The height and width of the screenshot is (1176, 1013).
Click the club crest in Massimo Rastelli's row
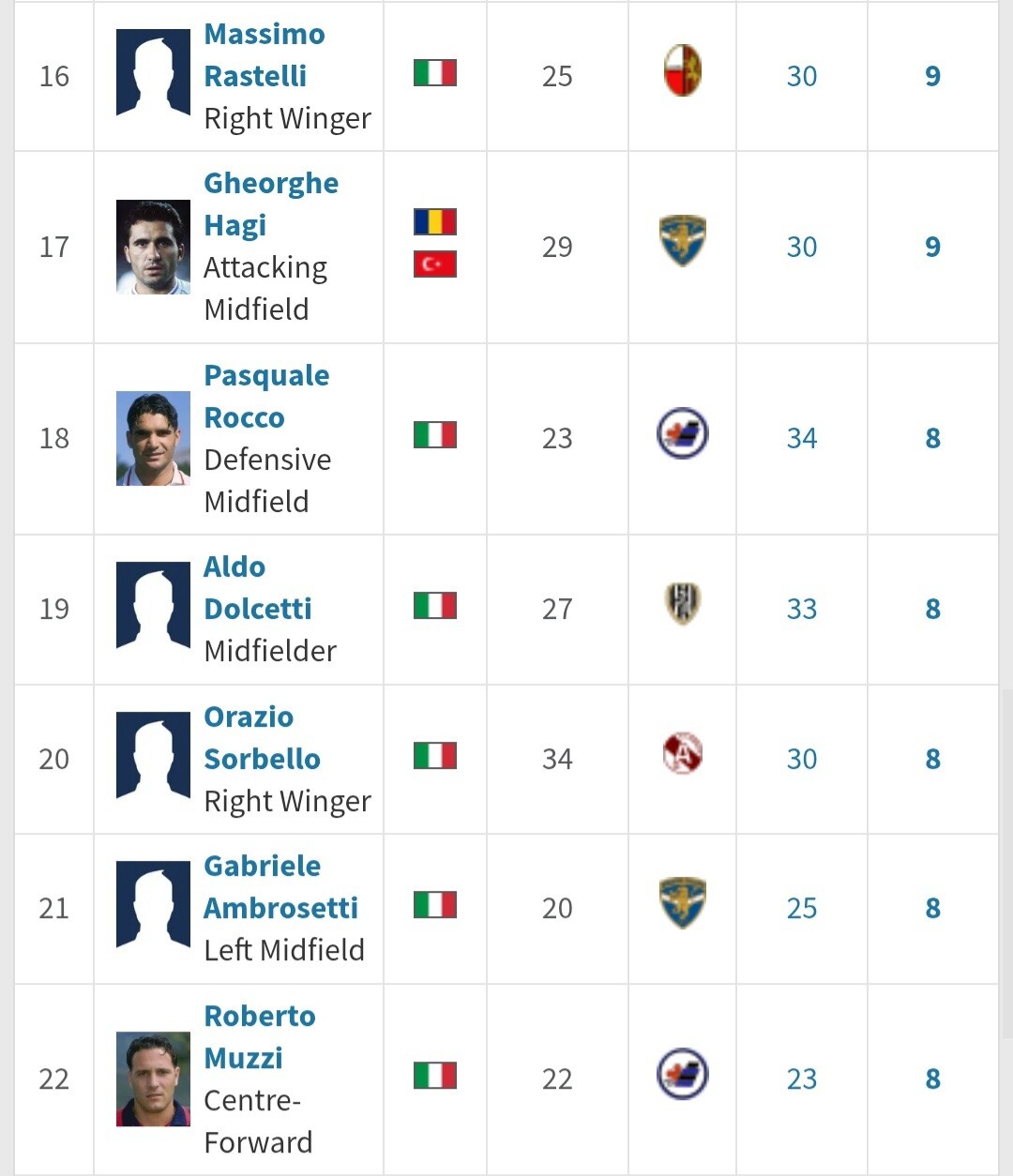click(682, 71)
